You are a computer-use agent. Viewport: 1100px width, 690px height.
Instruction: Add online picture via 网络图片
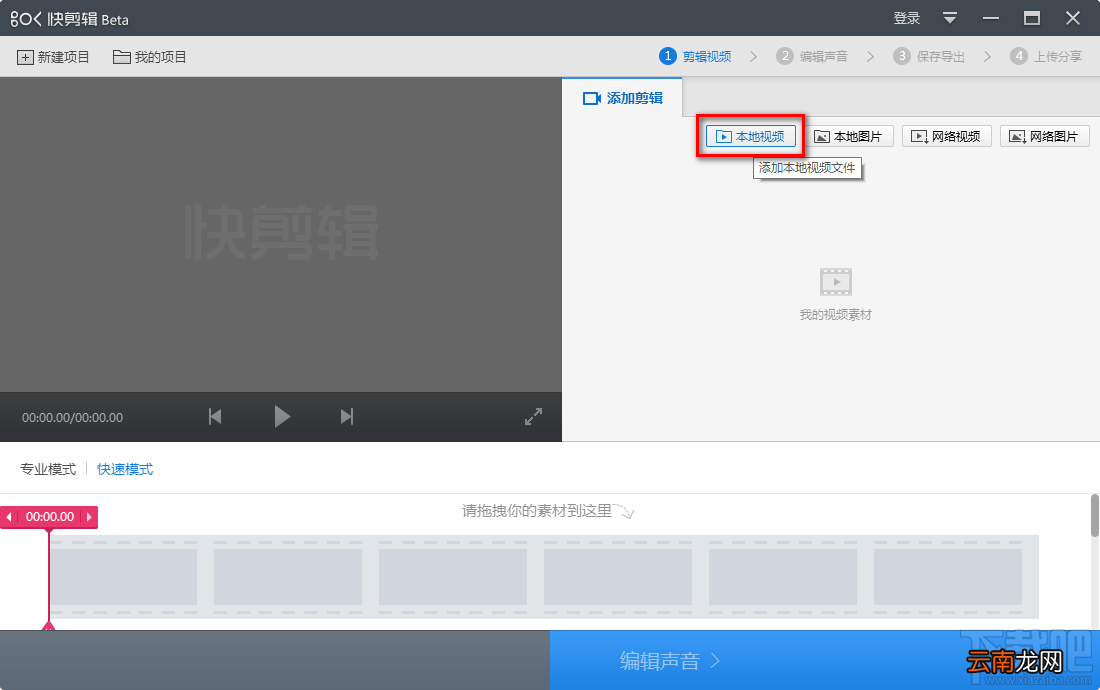pyautogui.click(x=1045, y=136)
